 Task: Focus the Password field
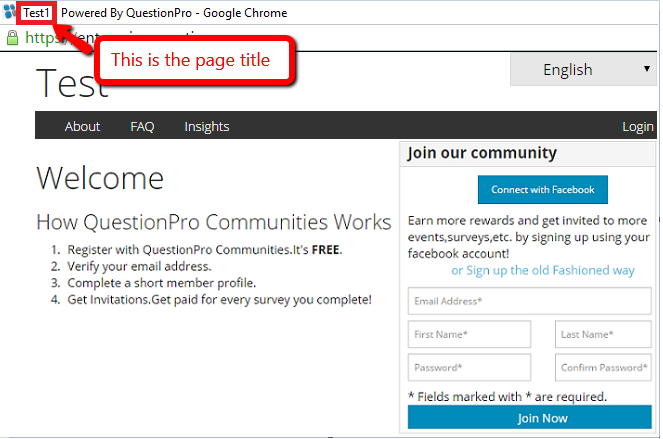469,368
